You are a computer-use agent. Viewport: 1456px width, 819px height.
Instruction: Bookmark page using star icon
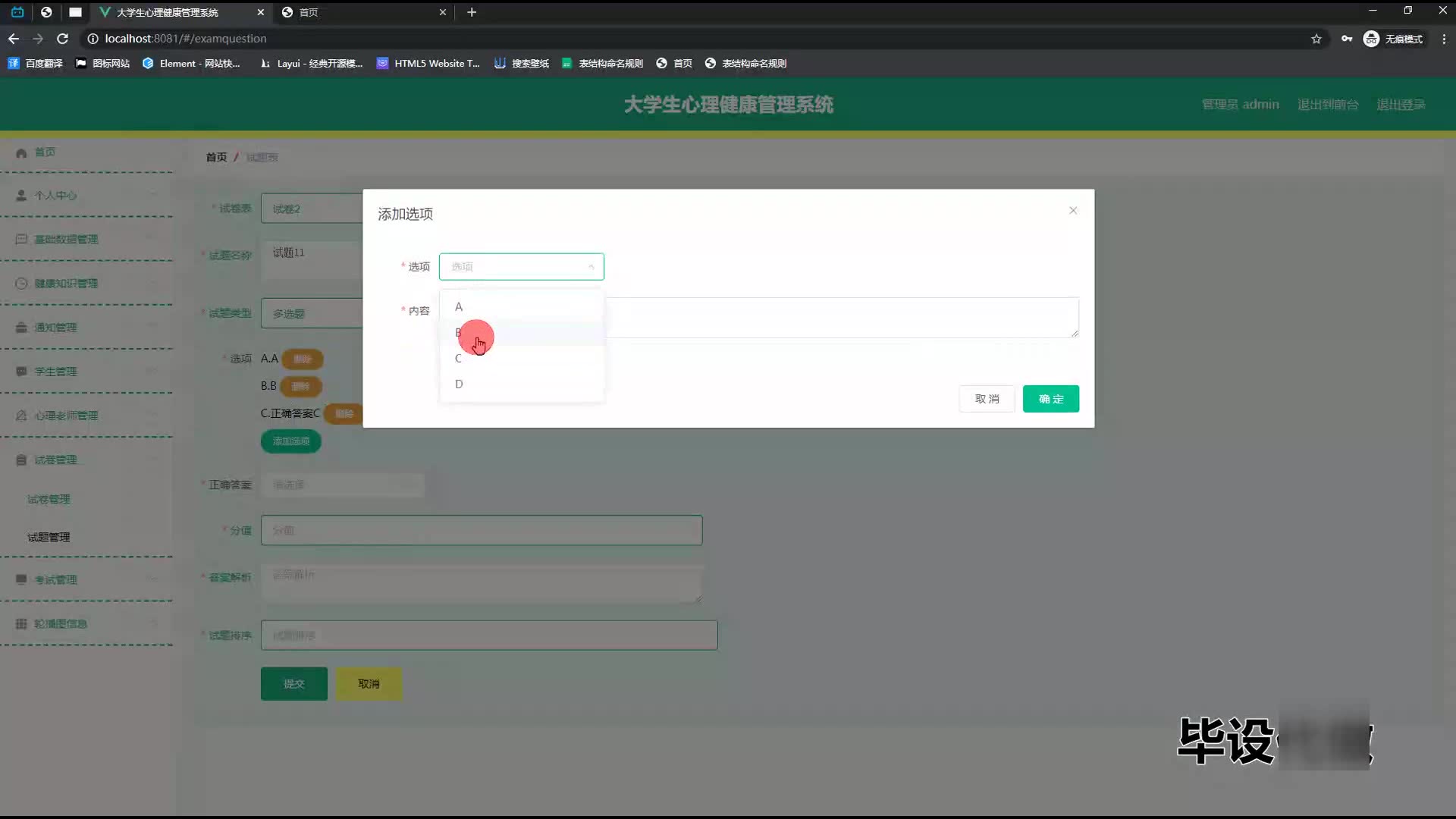click(1316, 39)
